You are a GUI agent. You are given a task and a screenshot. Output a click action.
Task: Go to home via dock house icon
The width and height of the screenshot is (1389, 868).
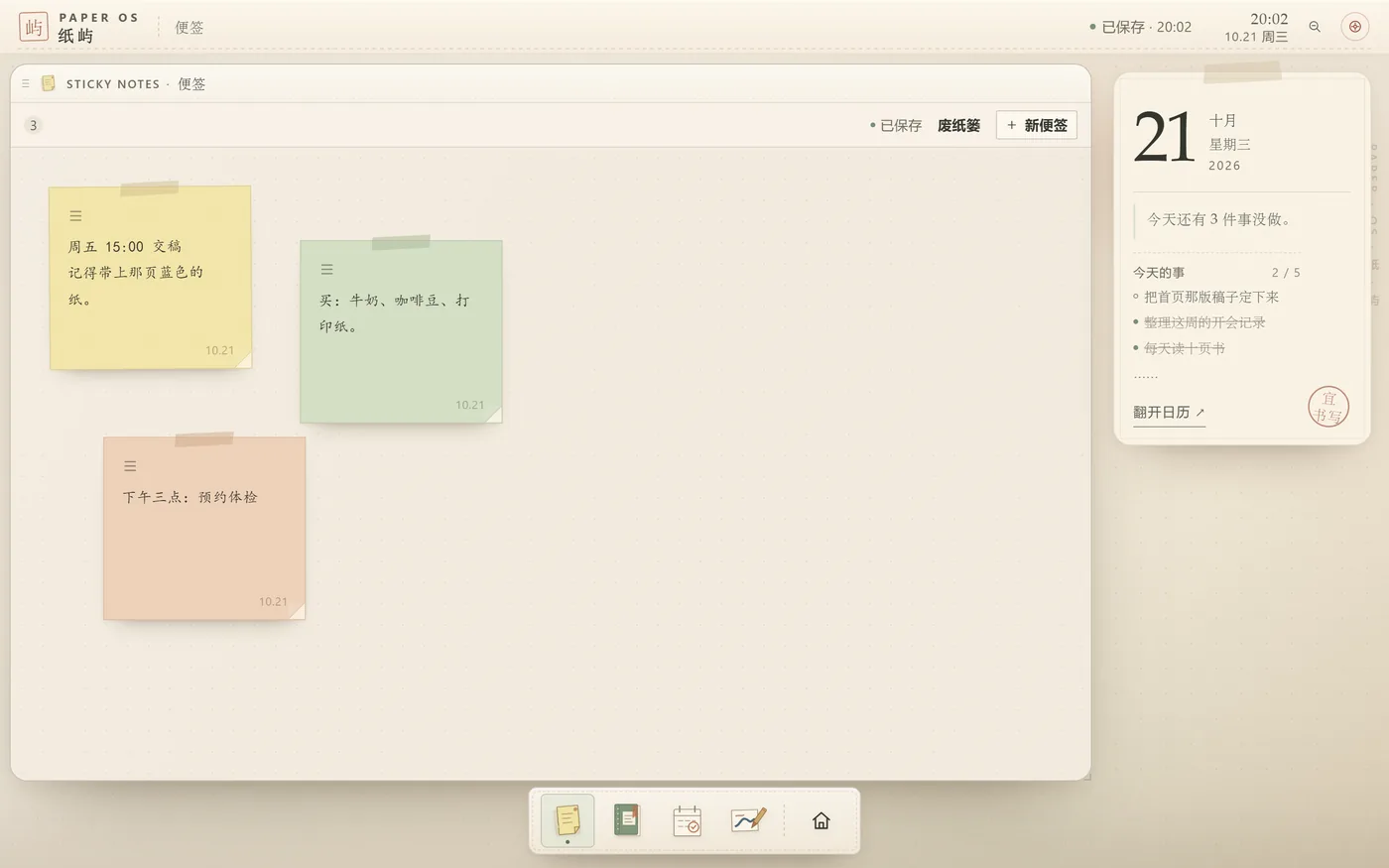pyautogui.click(x=821, y=820)
